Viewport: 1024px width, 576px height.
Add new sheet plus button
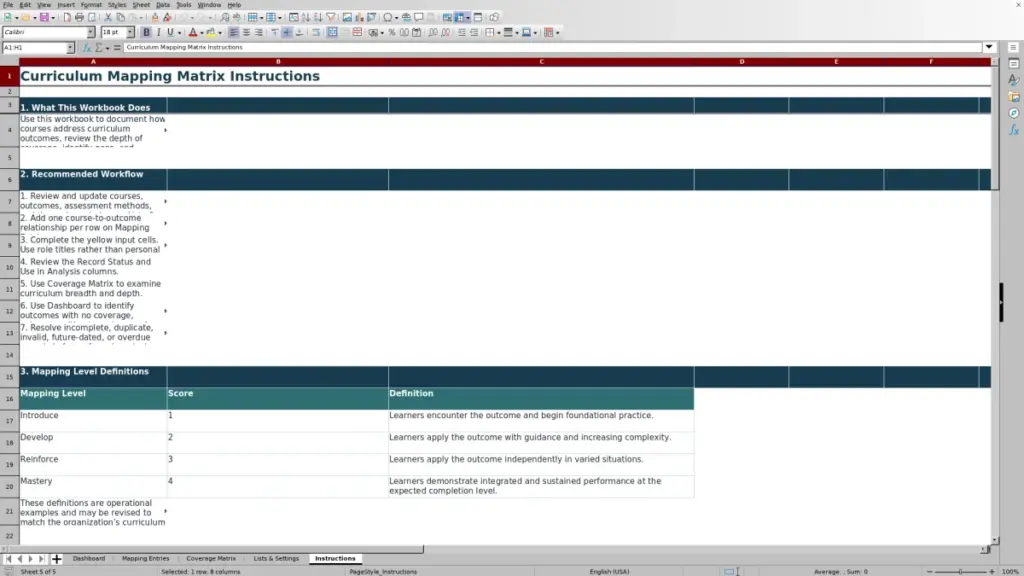56,559
